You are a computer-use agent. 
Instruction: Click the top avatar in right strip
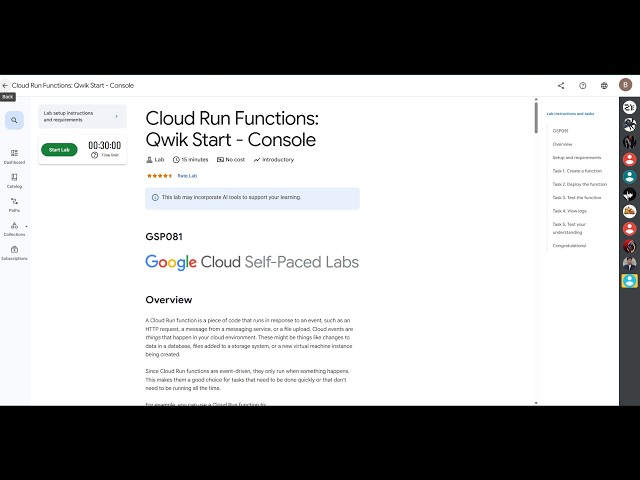point(629,107)
